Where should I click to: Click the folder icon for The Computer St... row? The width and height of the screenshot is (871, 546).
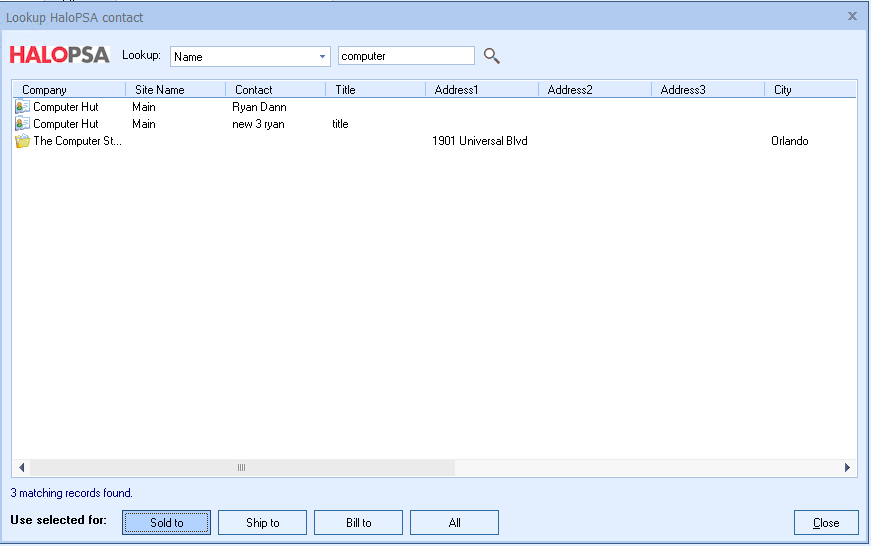[x=22, y=141]
